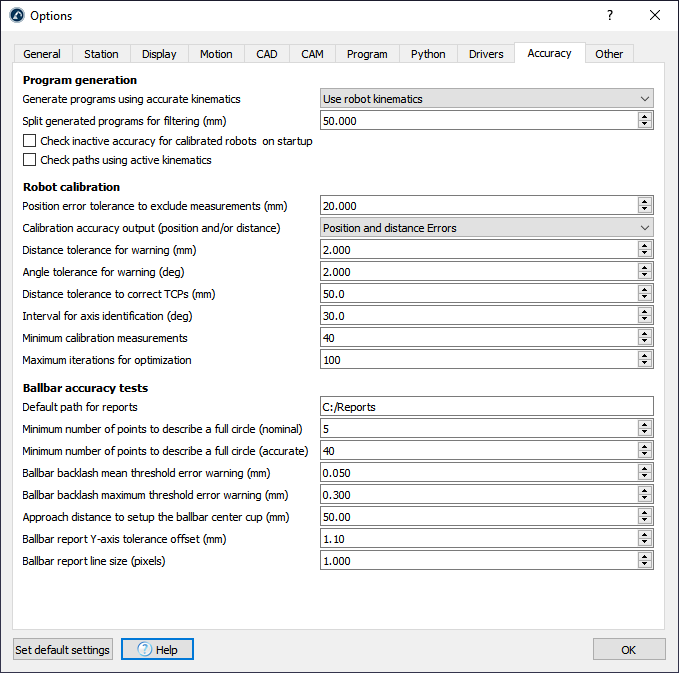
Task: Confirm with the OK button
Action: tap(628, 649)
